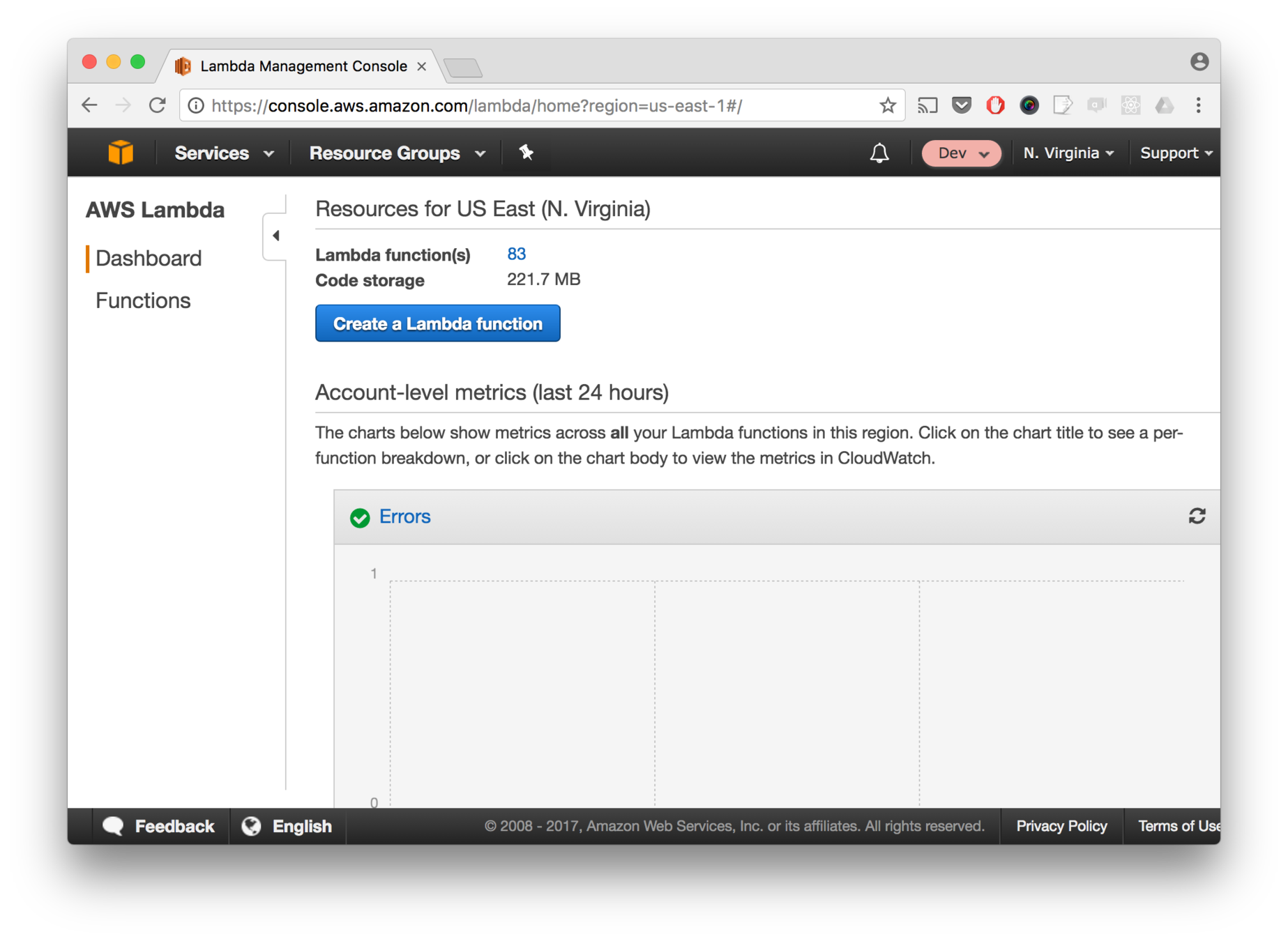
Task: Click the greyed screen-share extension icon
Action: coord(1096,105)
